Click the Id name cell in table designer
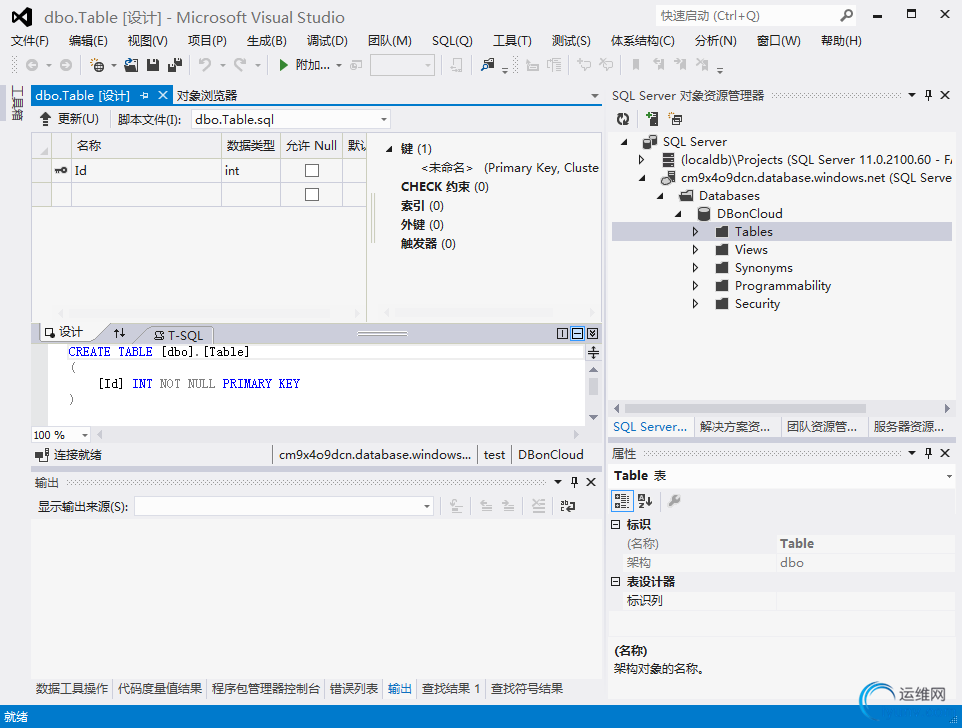The width and height of the screenshot is (962, 728). coord(146,171)
